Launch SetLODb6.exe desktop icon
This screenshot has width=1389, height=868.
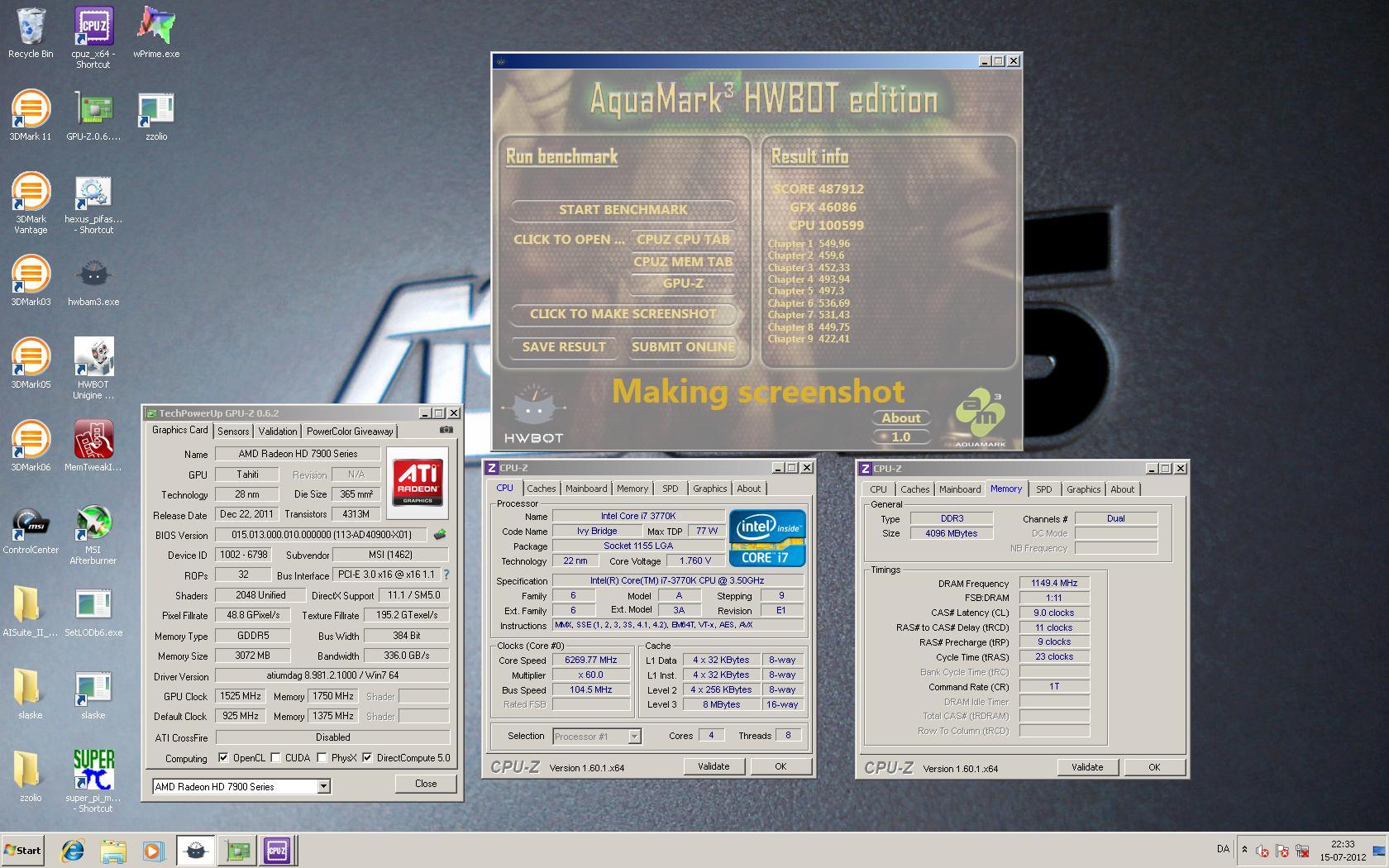coord(93,612)
